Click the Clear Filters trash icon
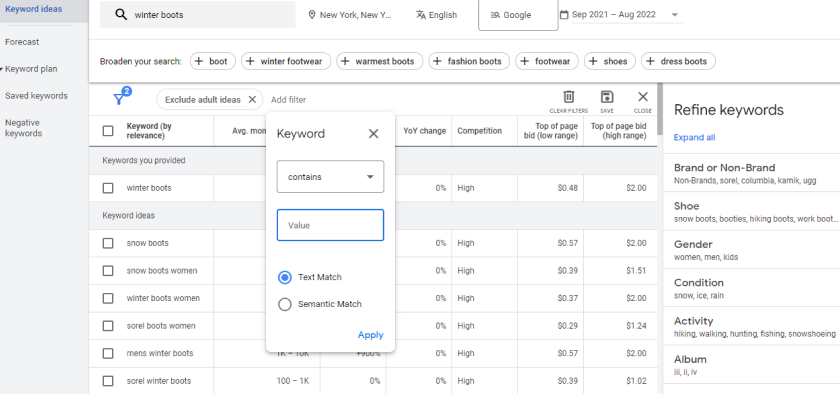Image resolution: width=840 pixels, height=400 pixels. tap(569, 97)
